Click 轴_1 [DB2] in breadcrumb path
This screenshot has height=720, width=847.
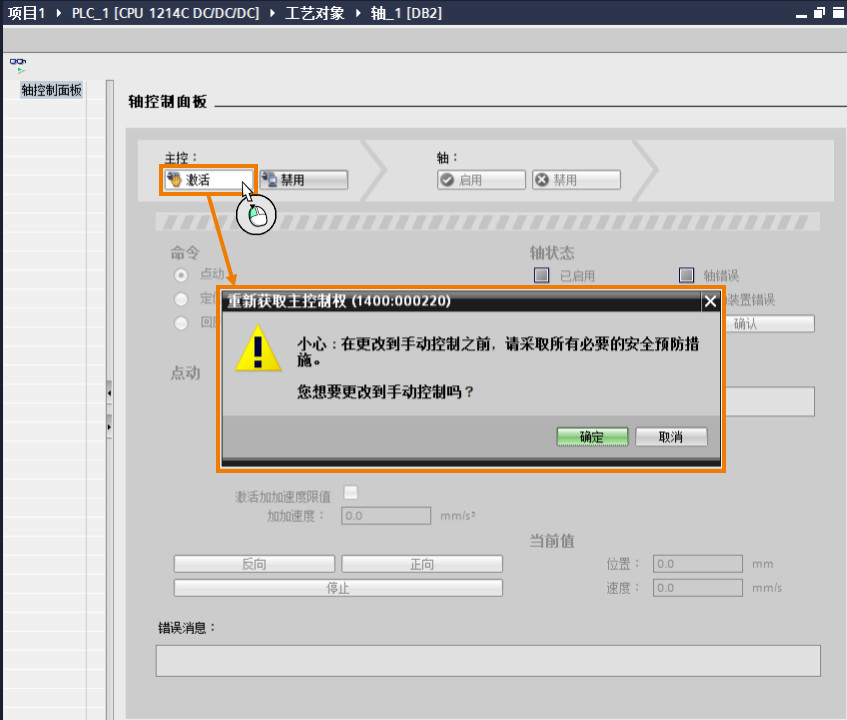coord(406,13)
